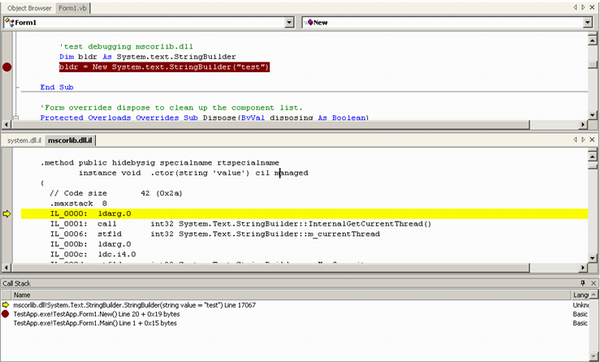
Task: Open the New method dropdown
Action: [x=588, y=23]
